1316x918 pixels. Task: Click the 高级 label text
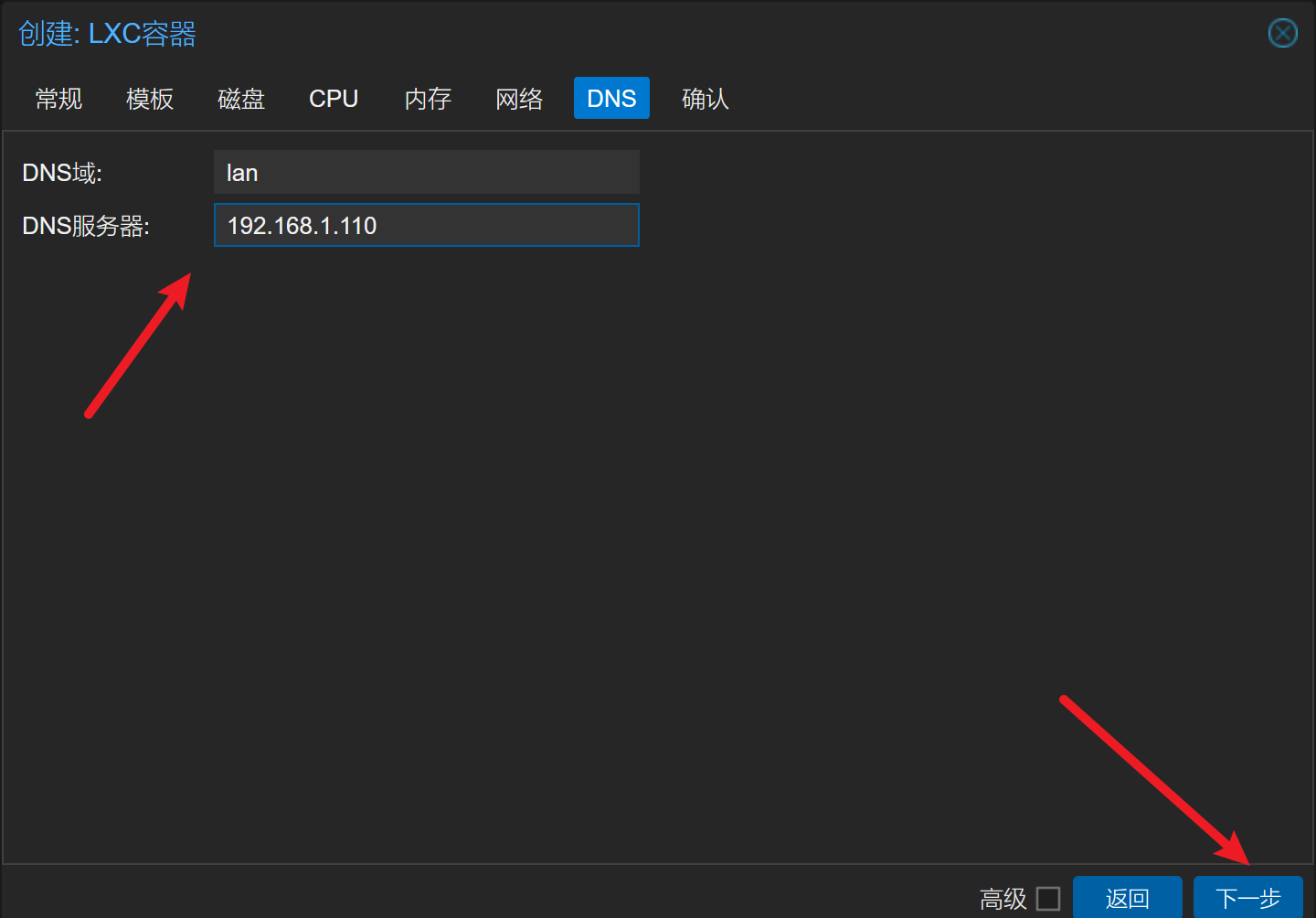pos(1003,899)
